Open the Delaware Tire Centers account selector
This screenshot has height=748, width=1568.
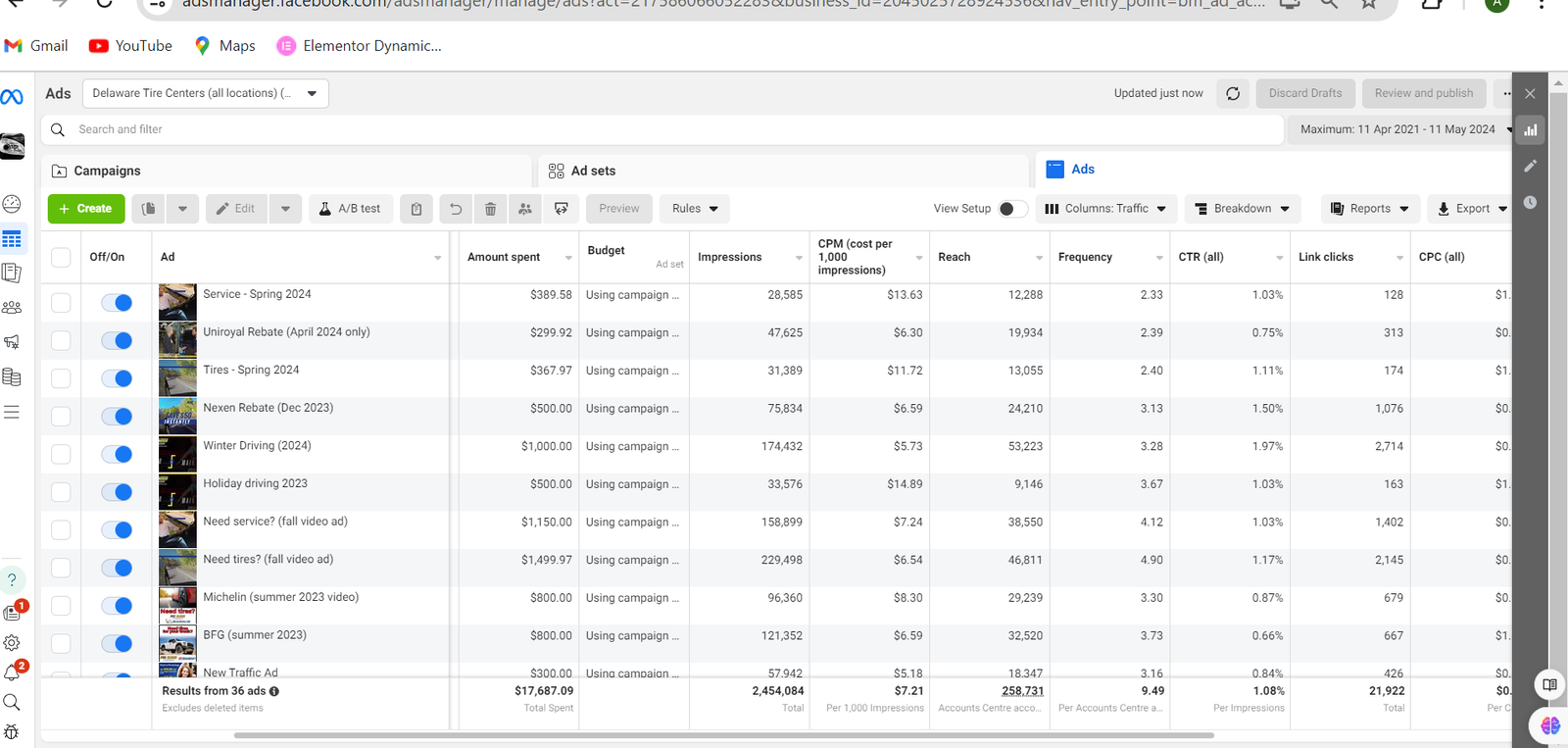205,93
